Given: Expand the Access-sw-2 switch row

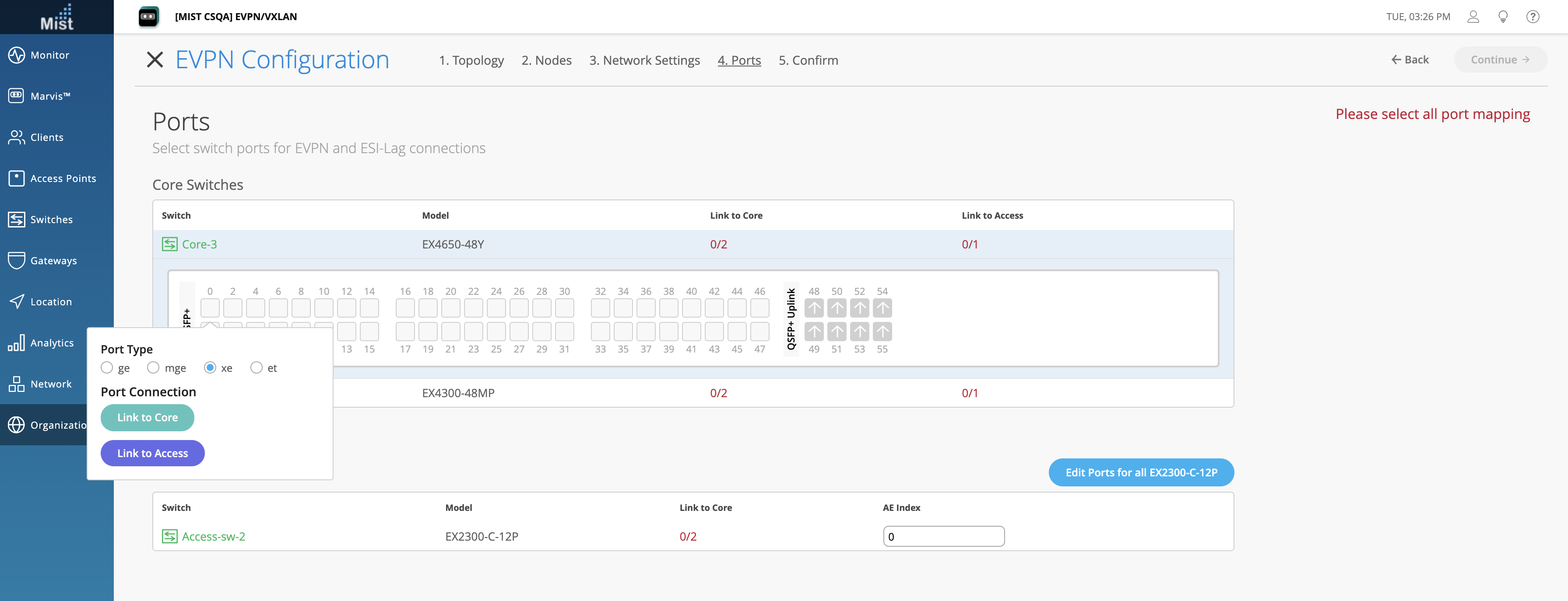Looking at the screenshot, I should (x=213, y=537).
